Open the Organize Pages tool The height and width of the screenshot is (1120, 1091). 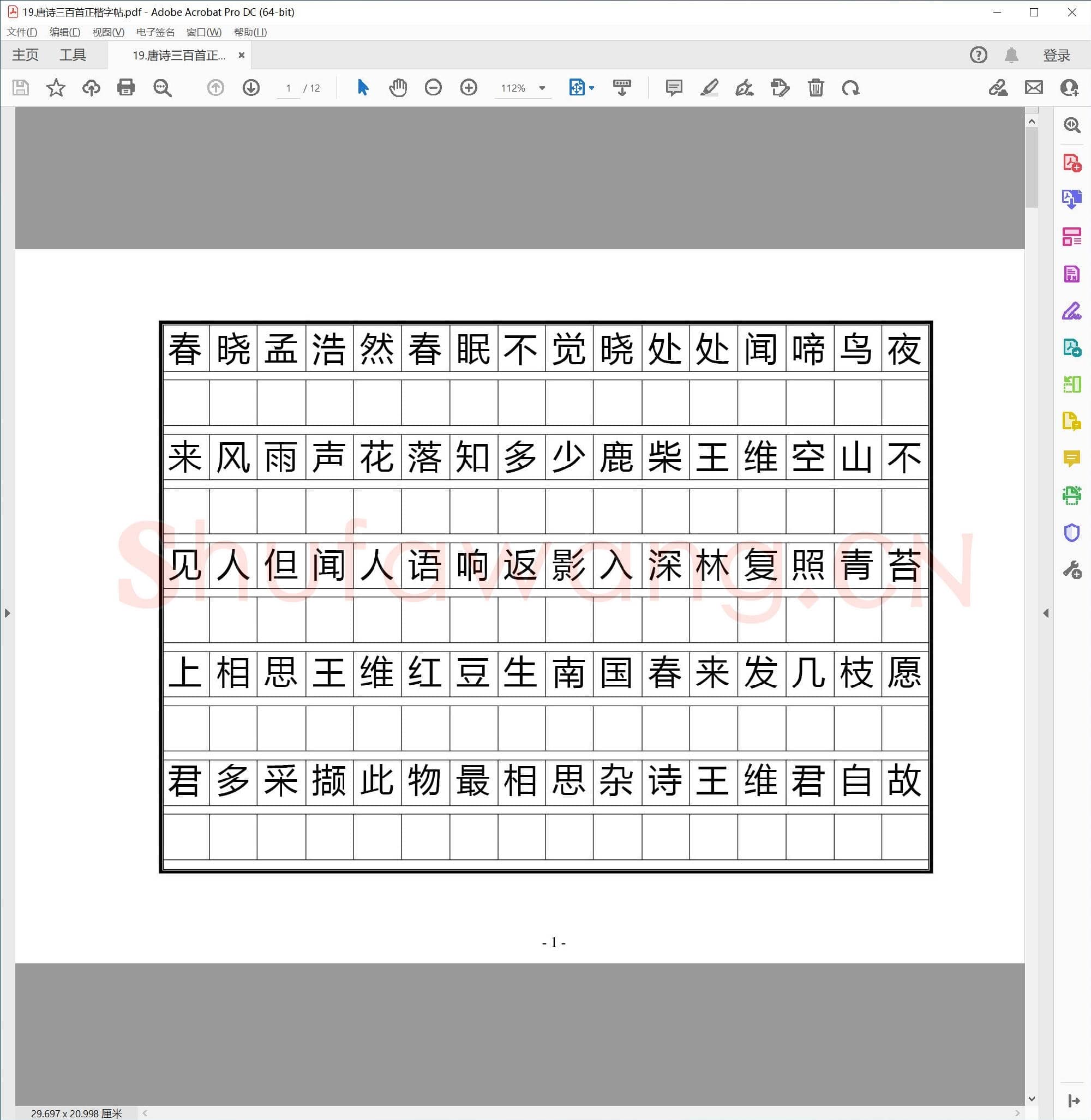tap(1072, 237)
